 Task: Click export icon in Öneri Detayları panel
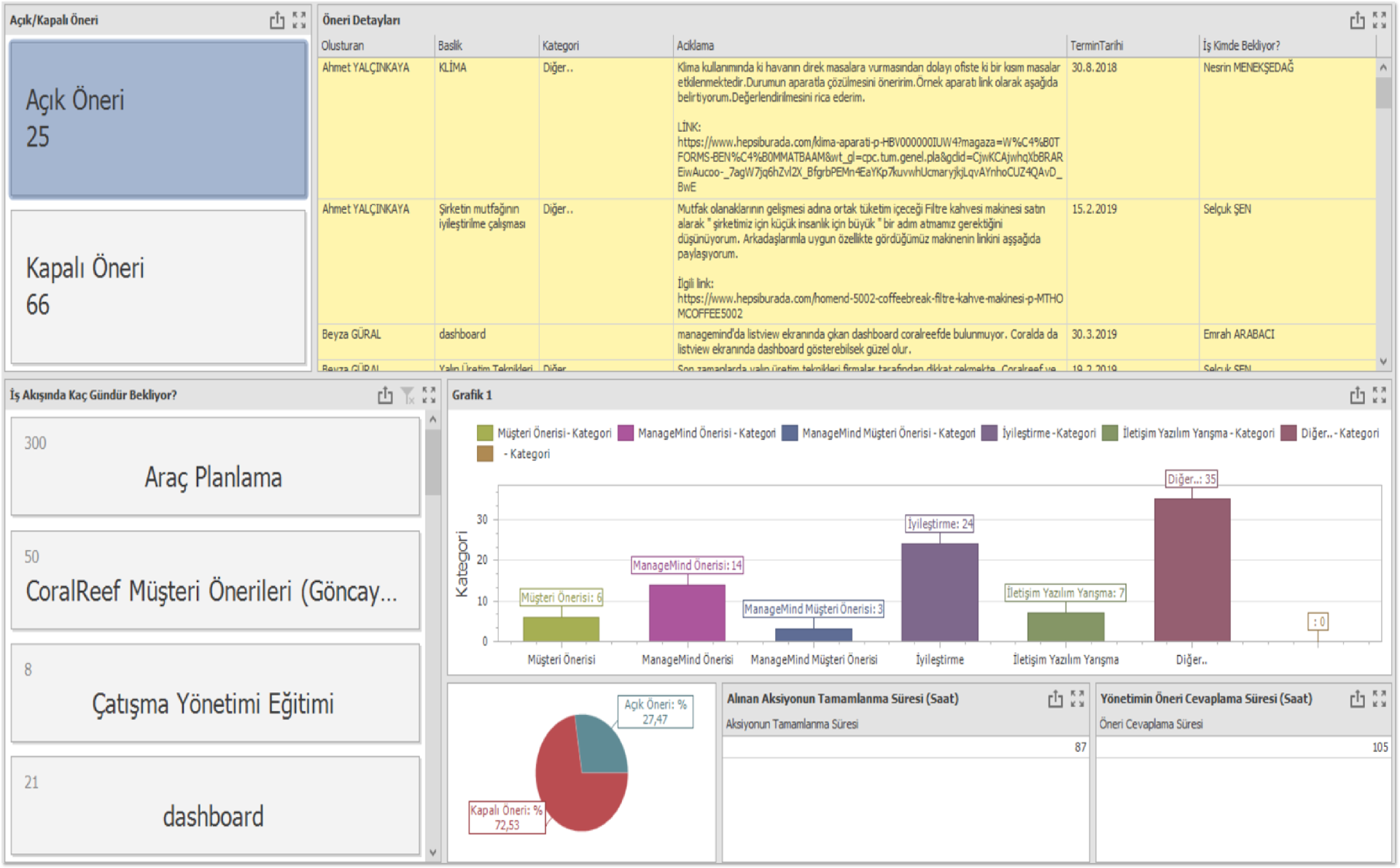click(x=1357, y=20)
